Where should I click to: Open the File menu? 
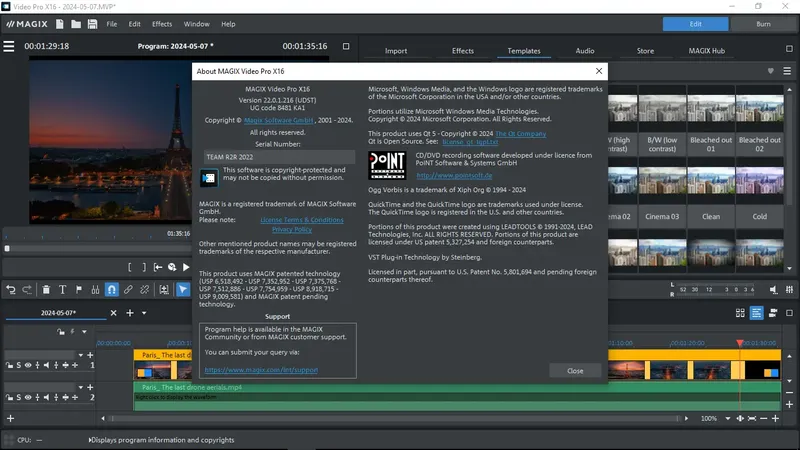(112, 24)
